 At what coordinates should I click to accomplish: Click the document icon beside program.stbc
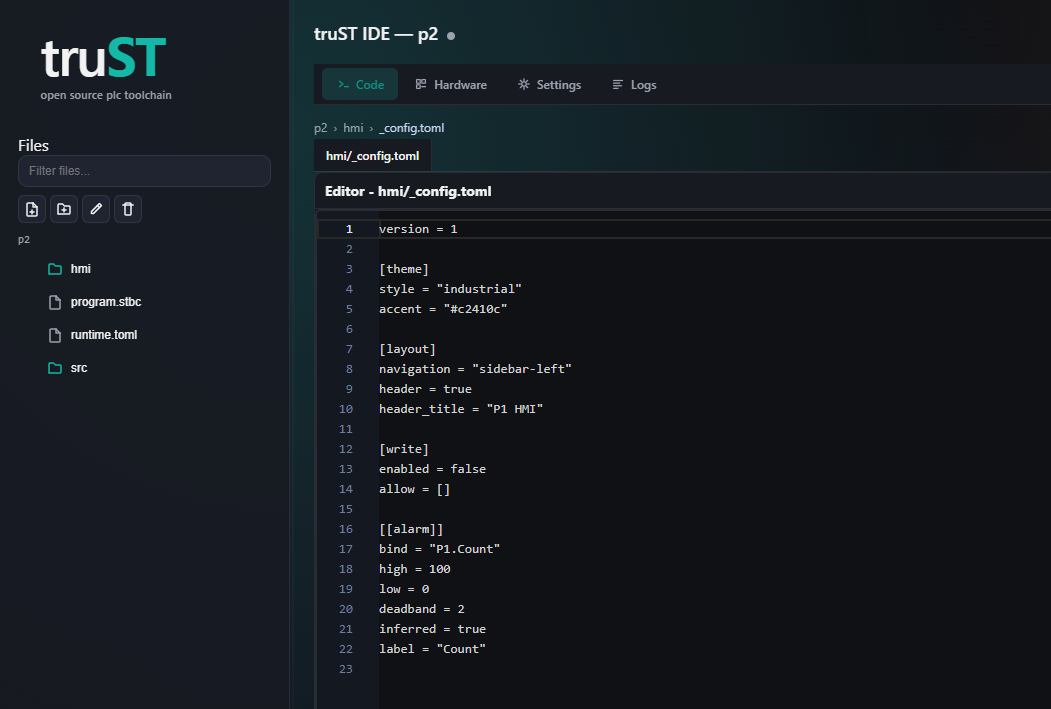click(55, 302)
